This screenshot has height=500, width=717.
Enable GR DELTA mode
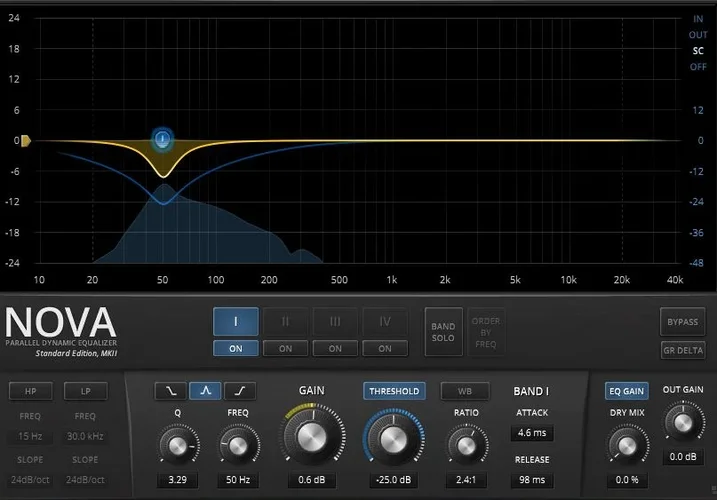click(x=683, y=350)
